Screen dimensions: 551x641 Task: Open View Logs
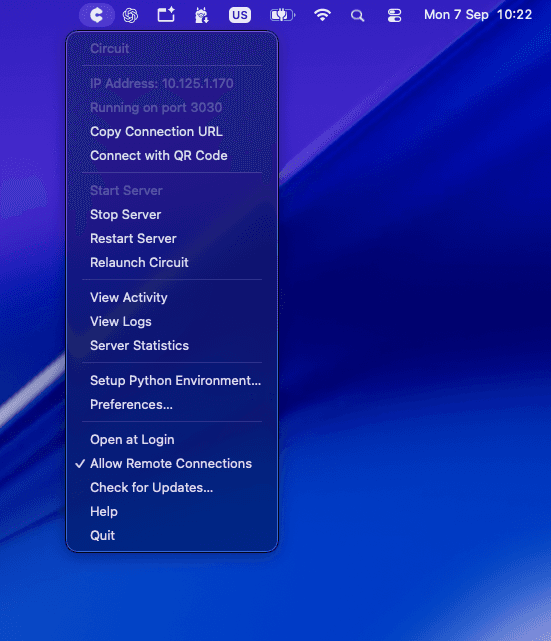(172, 322)
